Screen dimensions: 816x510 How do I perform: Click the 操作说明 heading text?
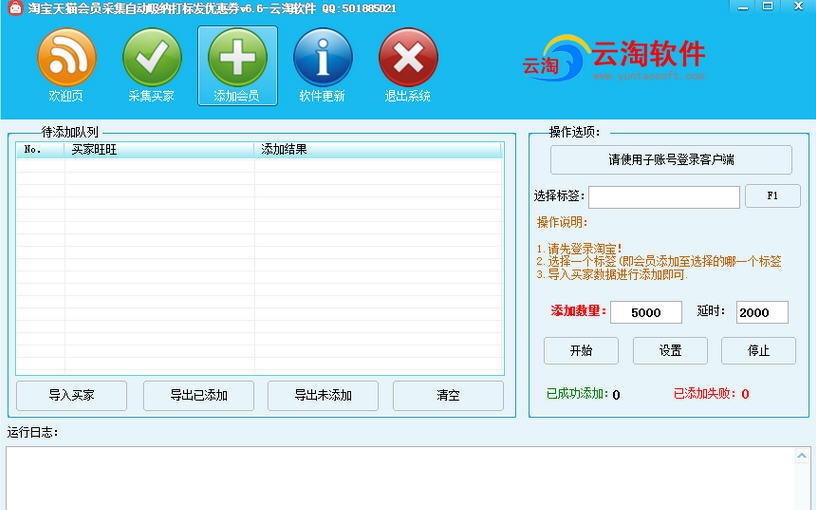click(562, 223)
